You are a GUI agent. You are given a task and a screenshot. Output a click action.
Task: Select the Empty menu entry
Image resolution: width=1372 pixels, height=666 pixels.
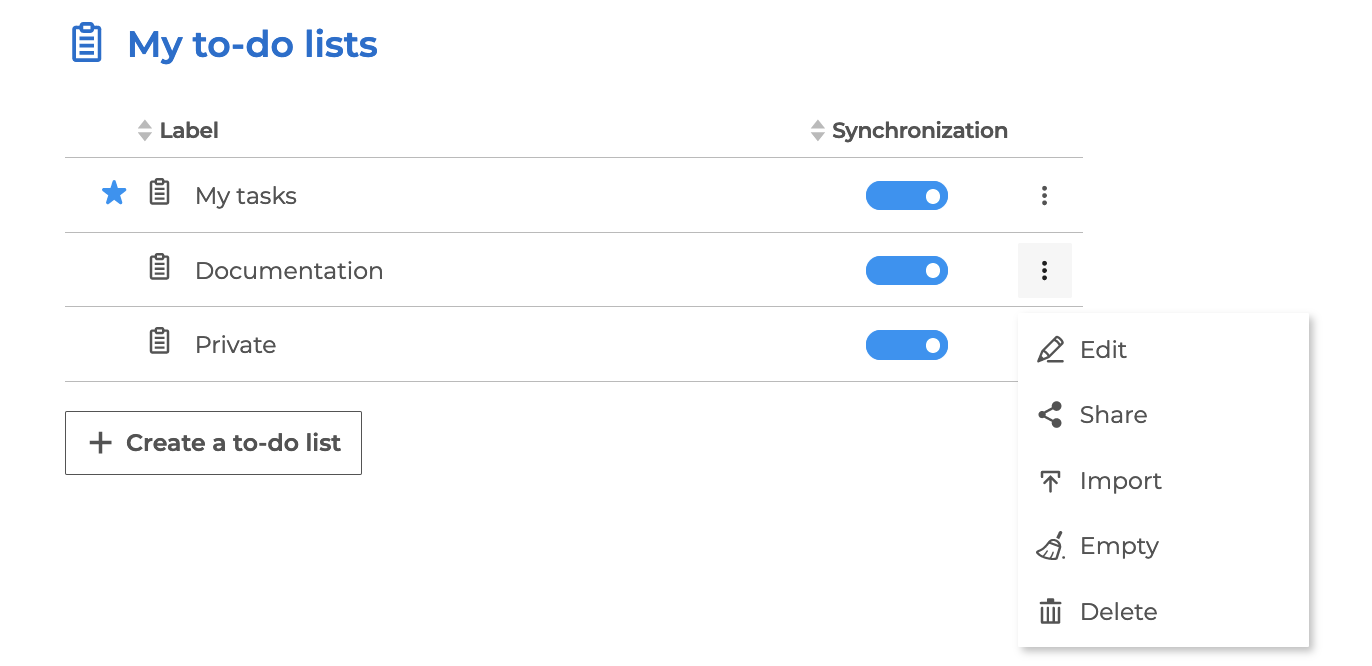pos(1119,546)
